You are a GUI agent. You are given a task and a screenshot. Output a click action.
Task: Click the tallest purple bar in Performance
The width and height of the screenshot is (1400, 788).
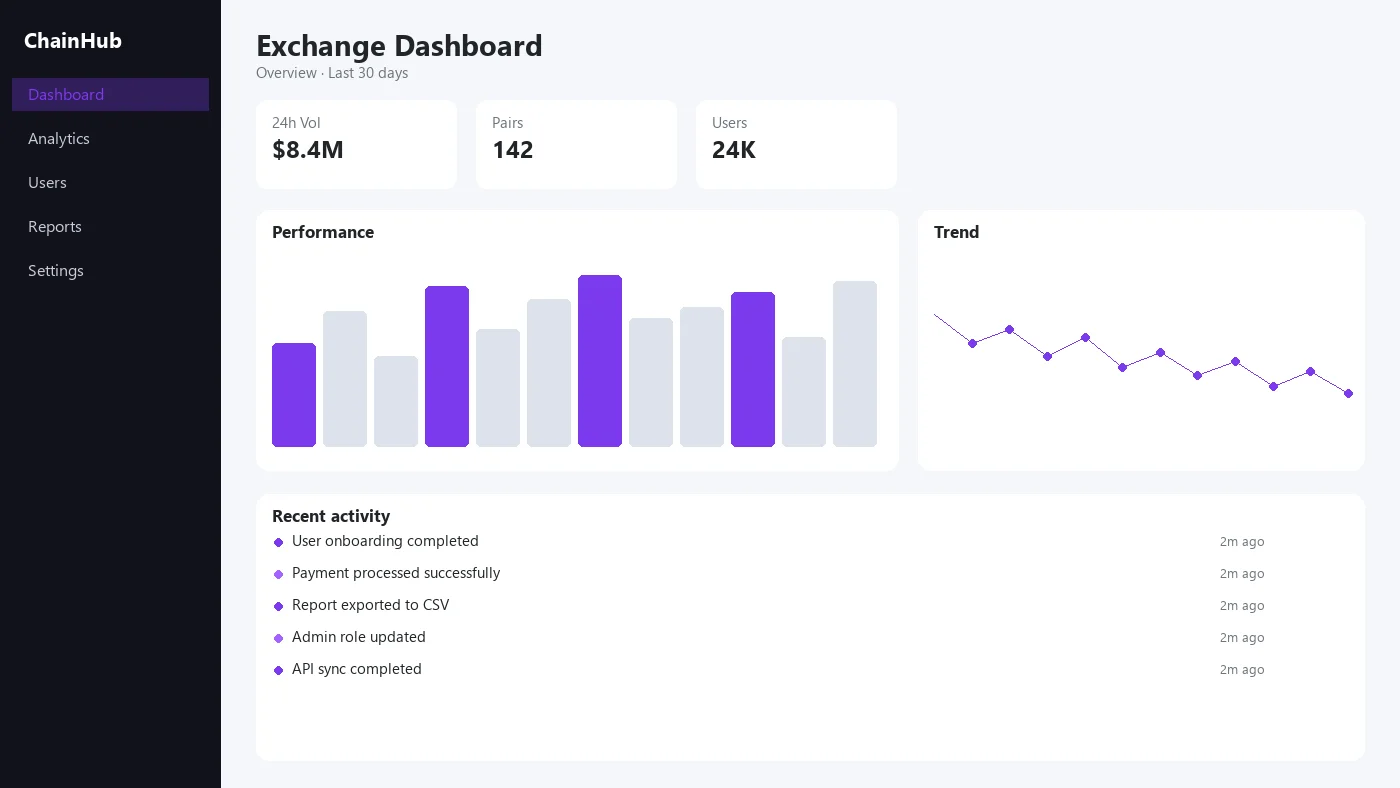(x=600, y=361)
